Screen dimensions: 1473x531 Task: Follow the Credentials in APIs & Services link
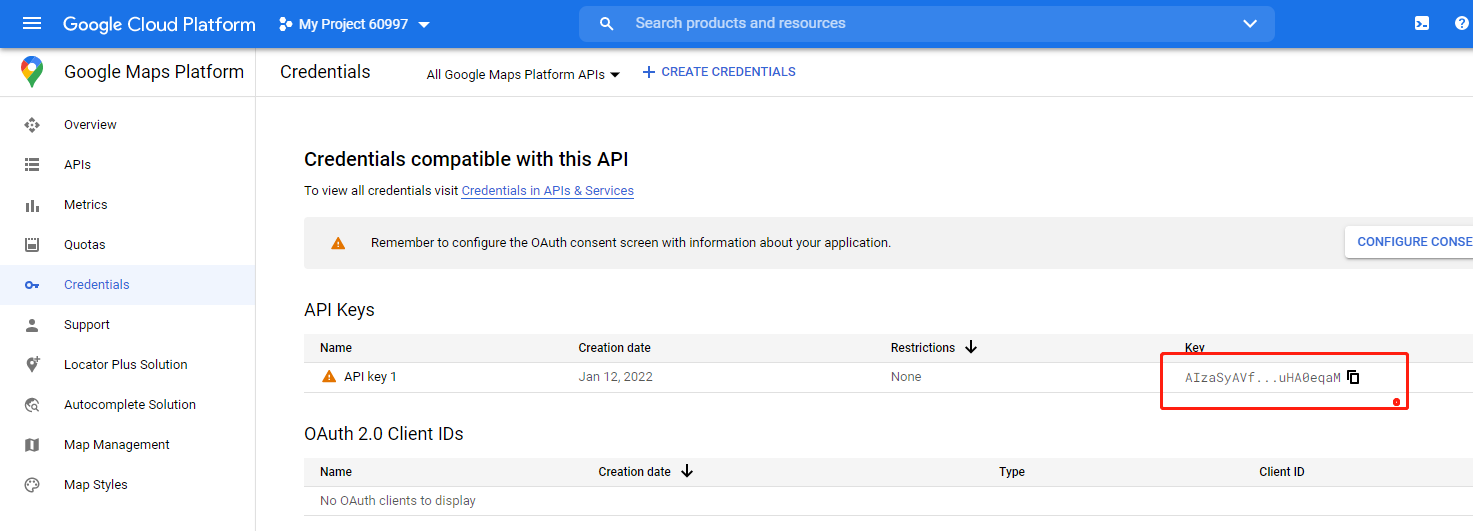click(x=547, y=190)
